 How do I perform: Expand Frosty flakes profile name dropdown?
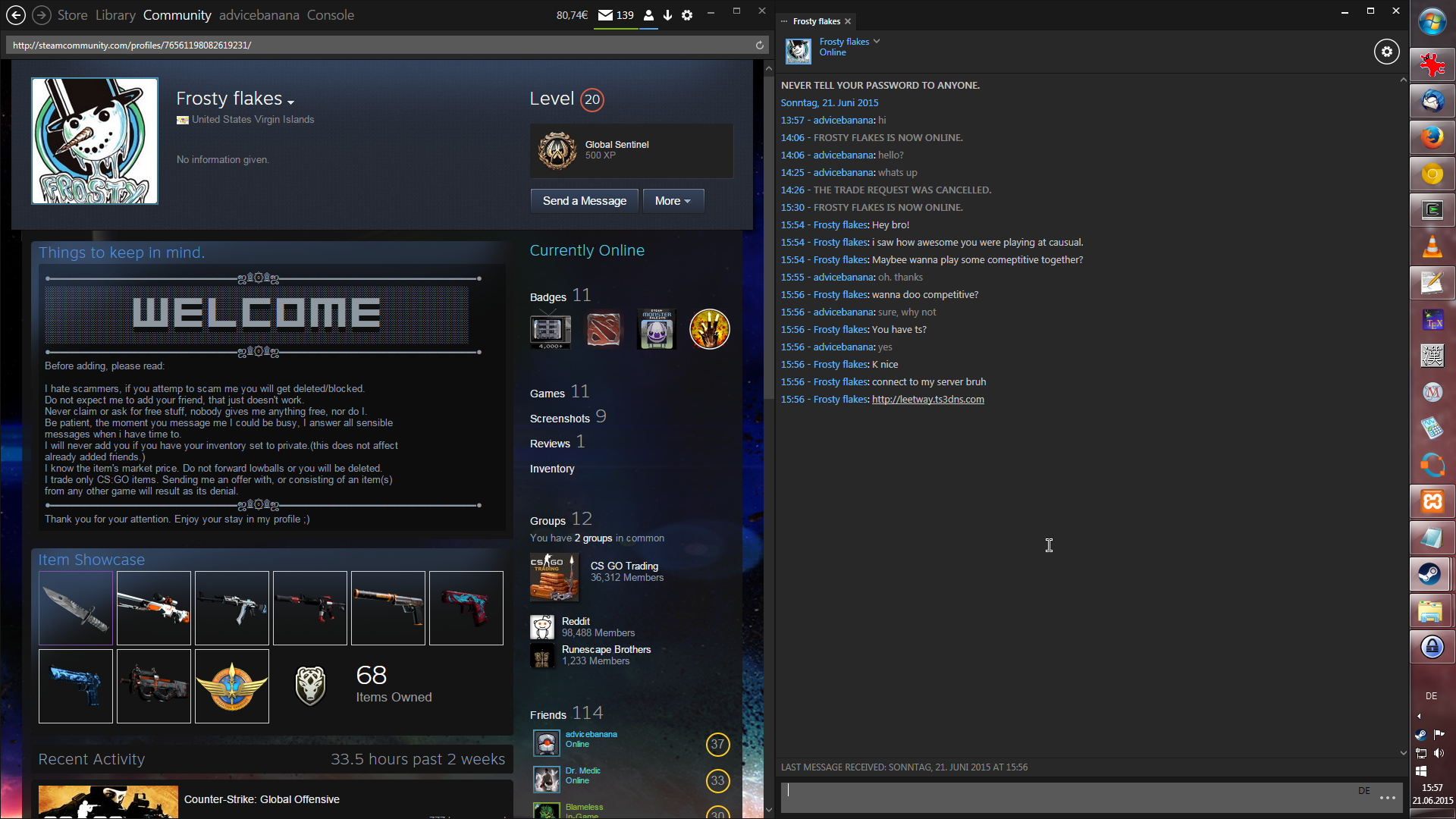coord(290,102)
